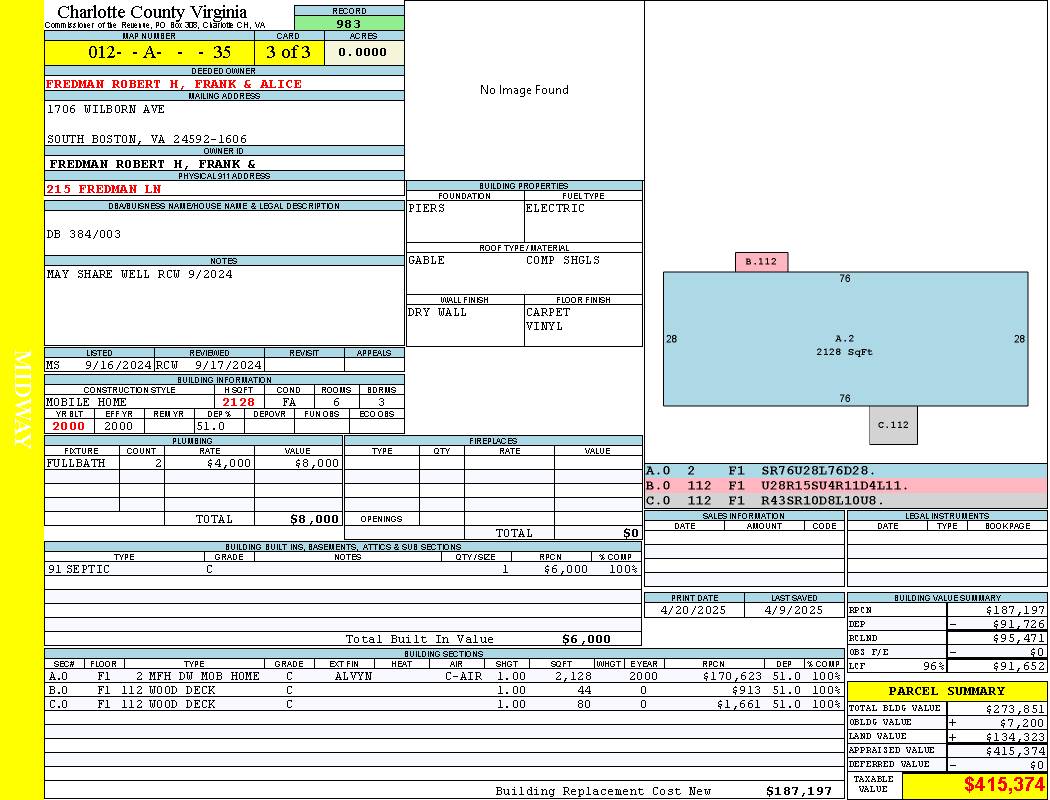Click the record number 983 field

tap(349, 23)
